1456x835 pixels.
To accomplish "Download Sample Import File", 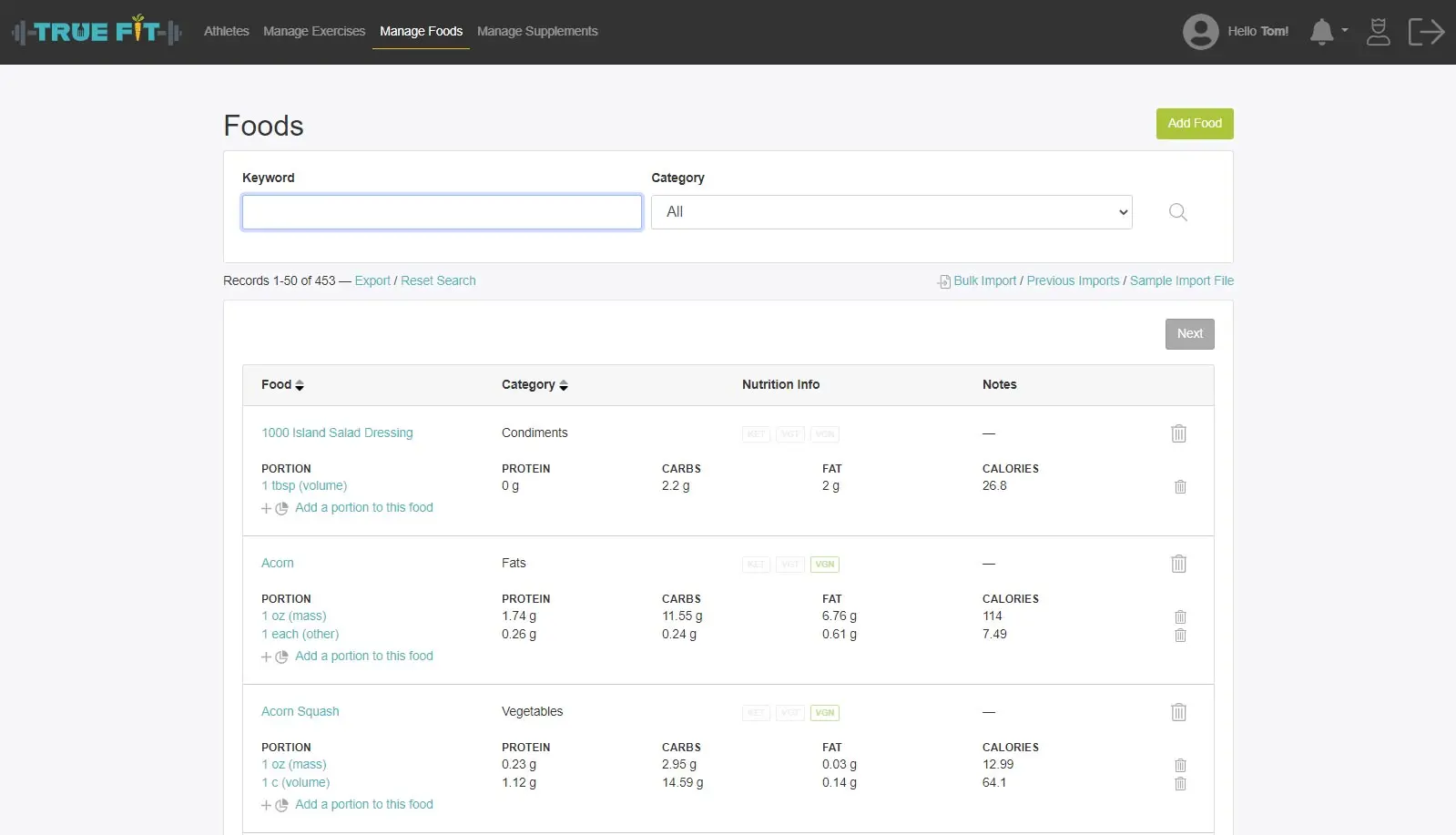I will [x=1182, y=281].
